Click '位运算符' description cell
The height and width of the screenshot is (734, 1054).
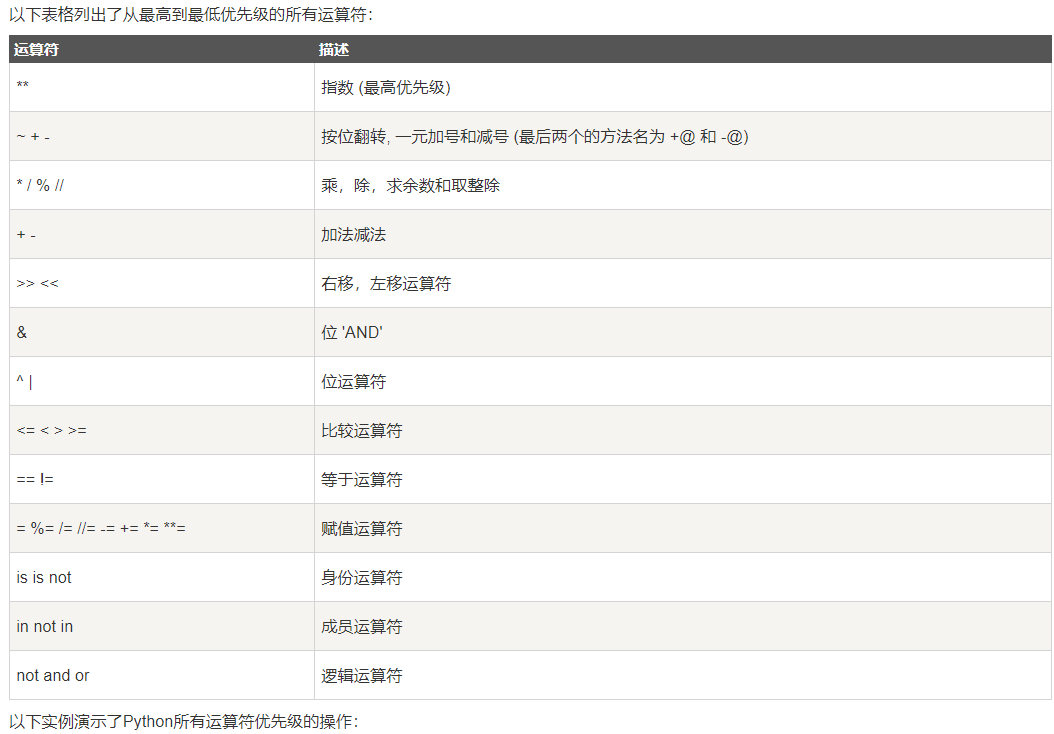pyautogui.click(x=683, y=382)
